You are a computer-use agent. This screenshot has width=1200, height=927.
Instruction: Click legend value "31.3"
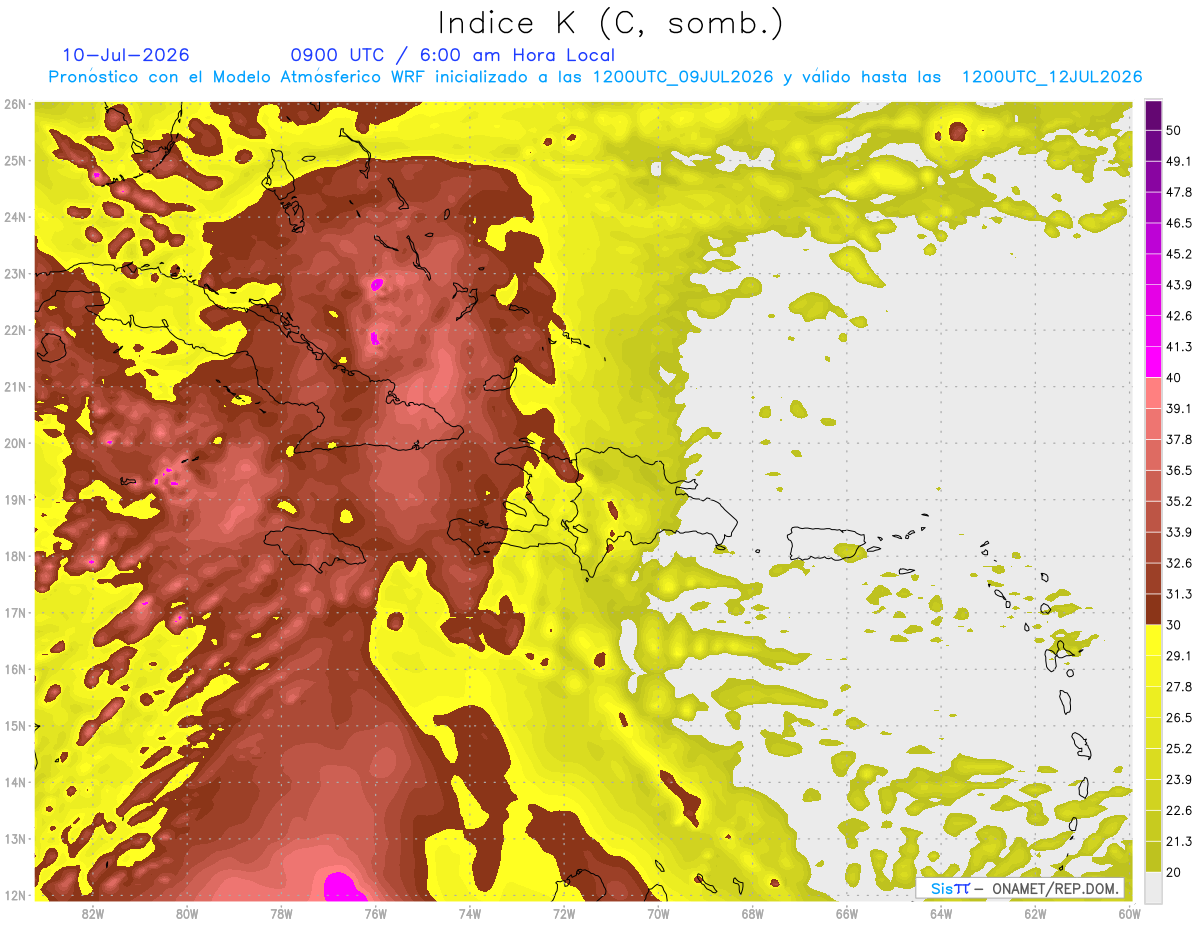[1178, 594]
